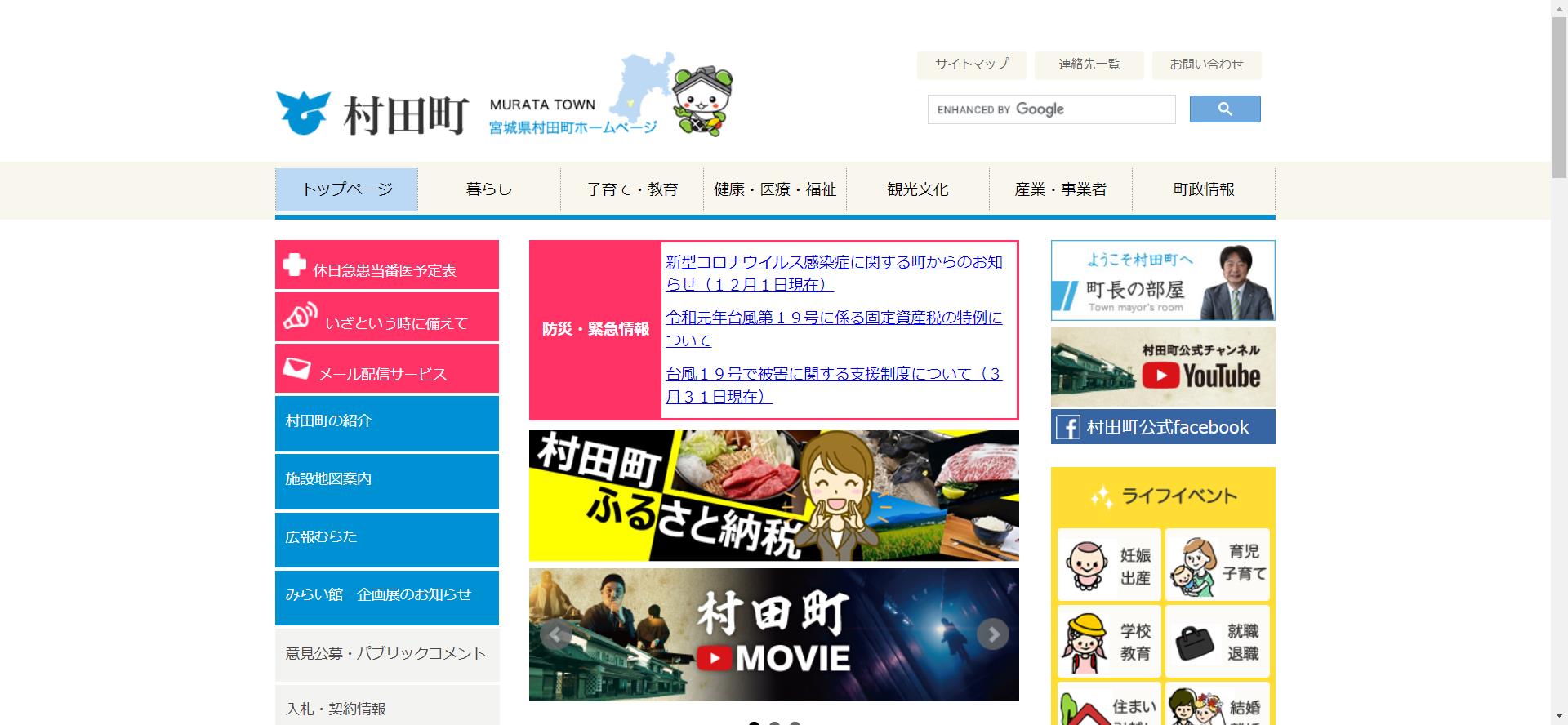Click the Murata Town crest logo
The width and height of the screenshot is (1568, 725).
[303, 113]
